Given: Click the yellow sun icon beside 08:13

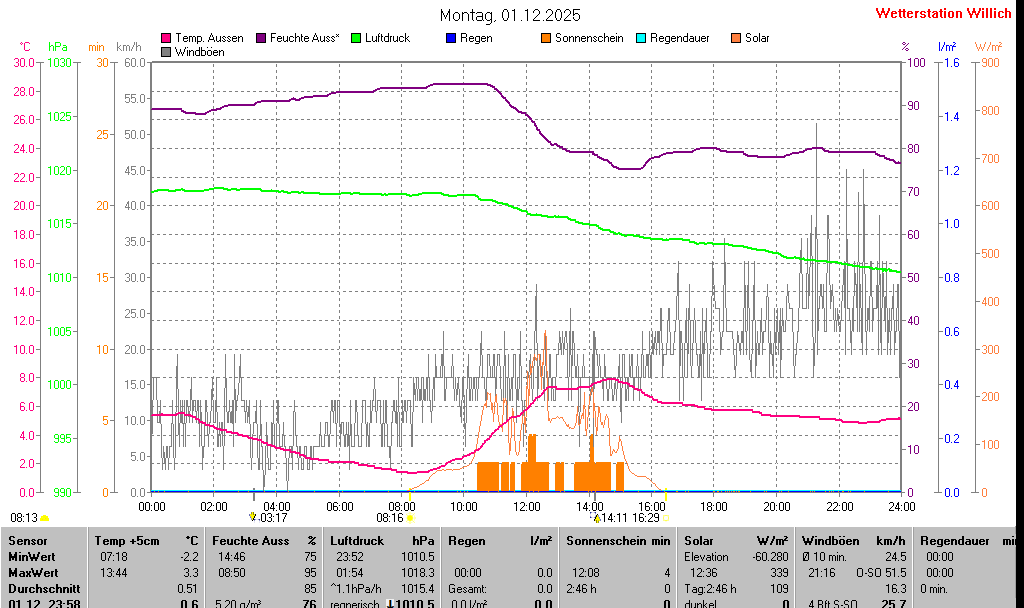Looking at the screenshot, I should [x=45, y=518].
